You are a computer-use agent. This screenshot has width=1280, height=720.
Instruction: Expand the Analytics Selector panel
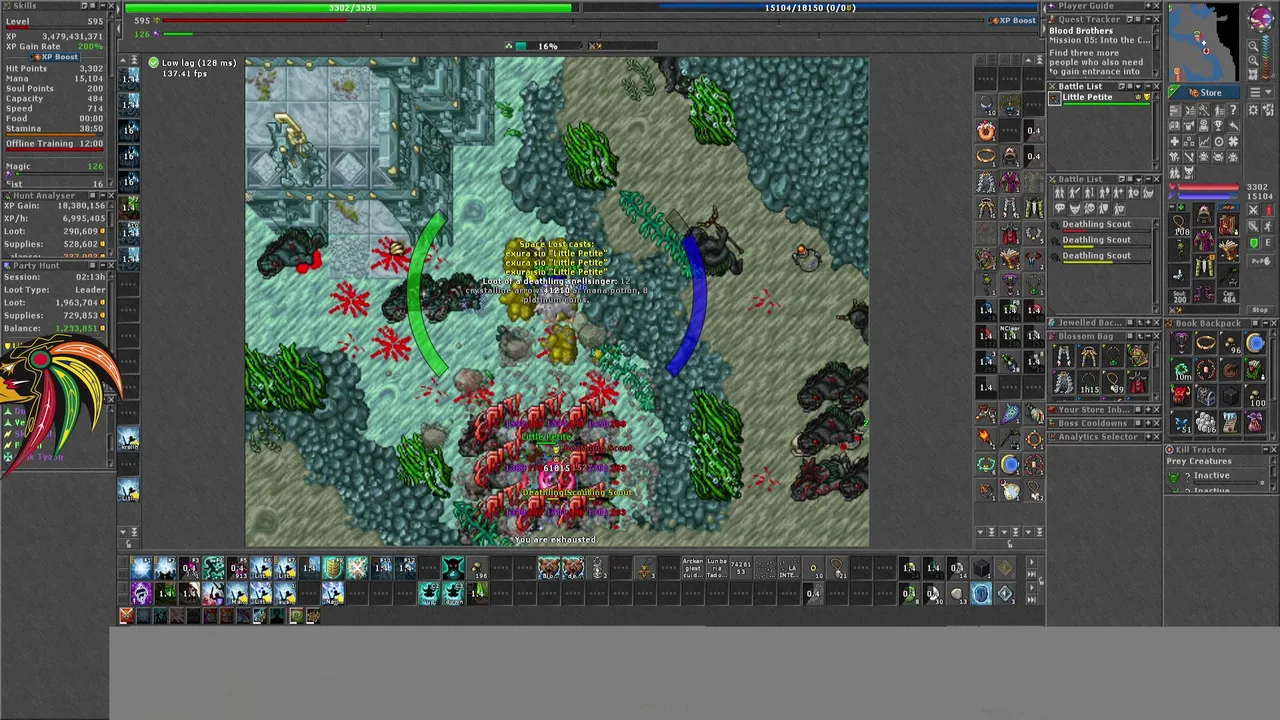[1148, 437]
